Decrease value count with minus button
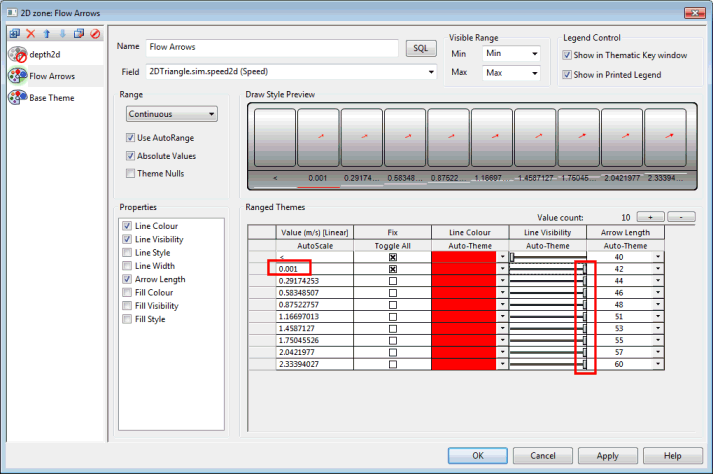This screenshot has height=474, width=713. (681, 217)
